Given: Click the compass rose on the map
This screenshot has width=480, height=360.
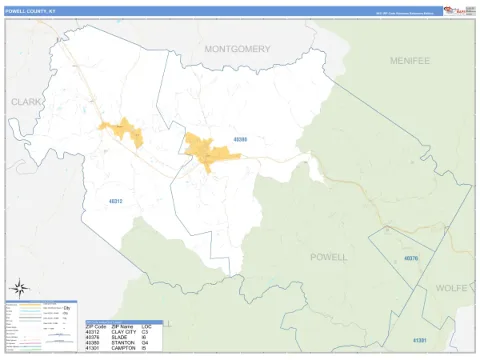Looking at the screenshot, I should pyautogui.click(x=20, y=288).
